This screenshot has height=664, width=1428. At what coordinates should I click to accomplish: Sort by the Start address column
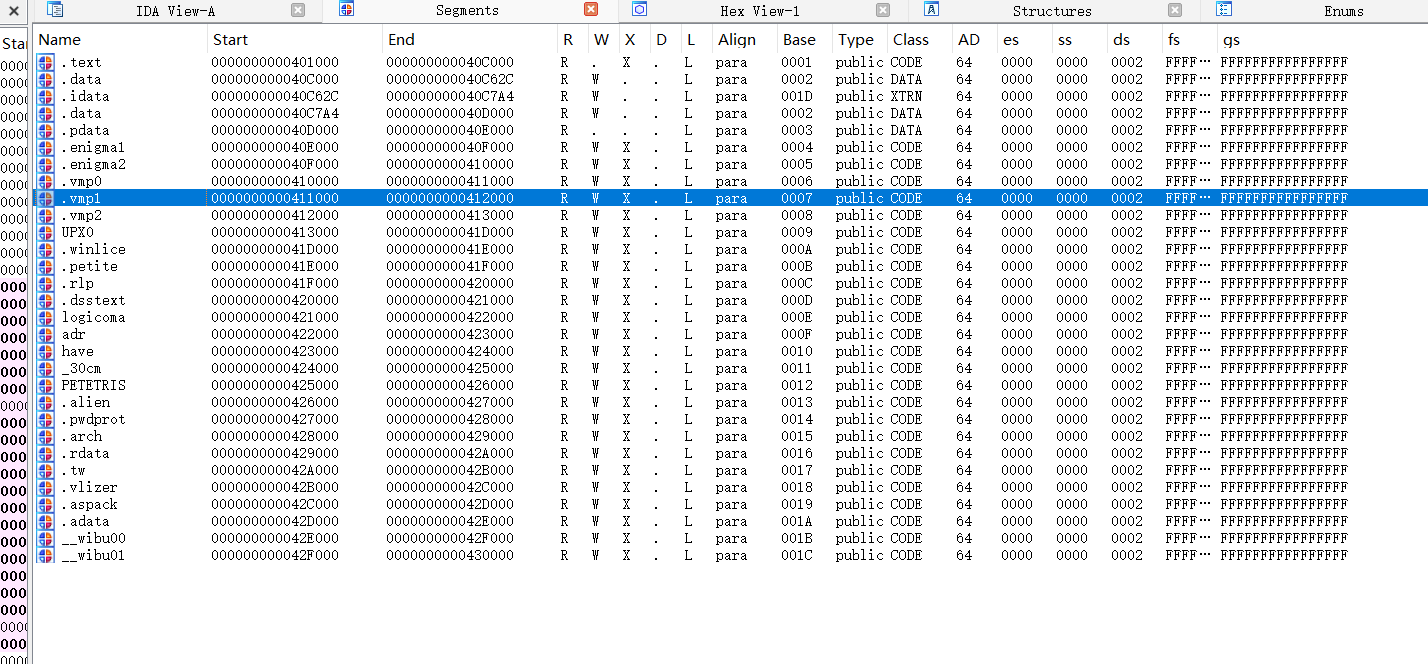pyautogui.click(x=230, y=40)
